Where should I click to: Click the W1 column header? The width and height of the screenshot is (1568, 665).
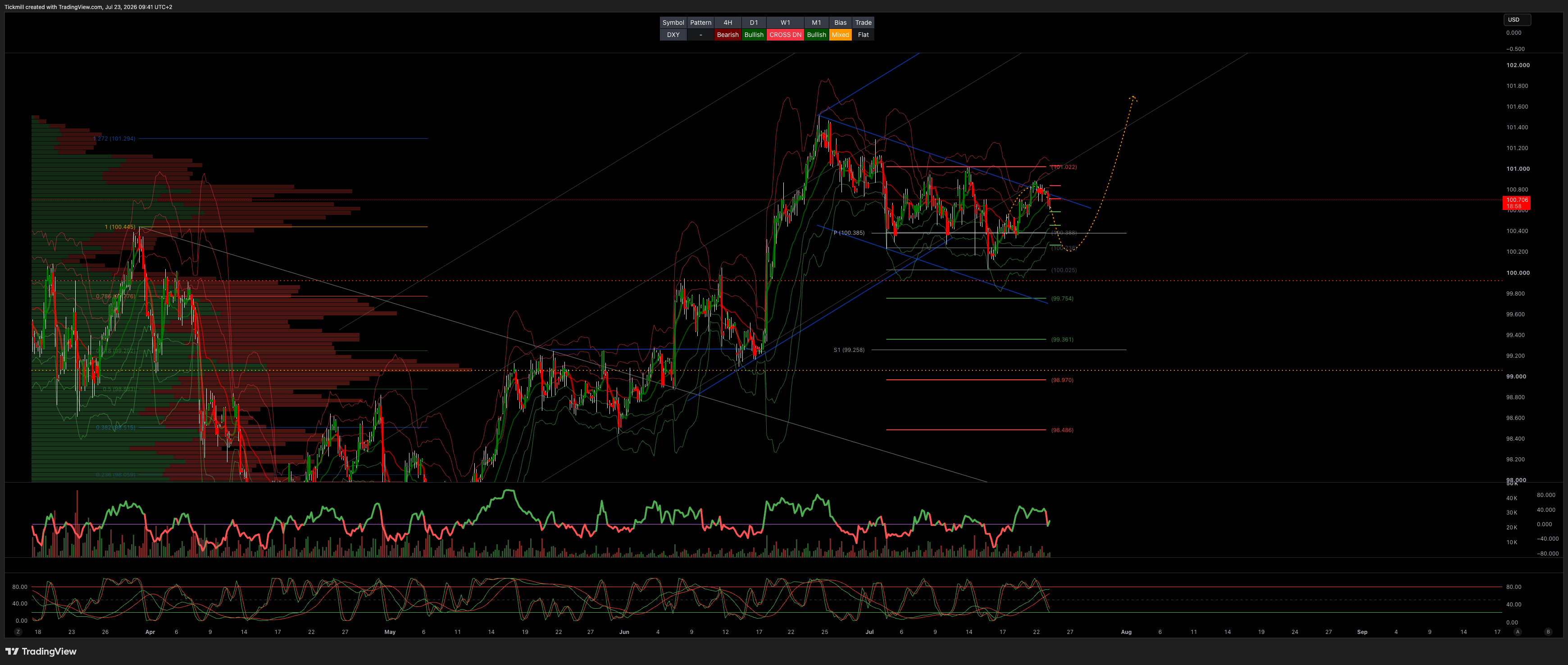pyautogui.click(x=785, y=23)
